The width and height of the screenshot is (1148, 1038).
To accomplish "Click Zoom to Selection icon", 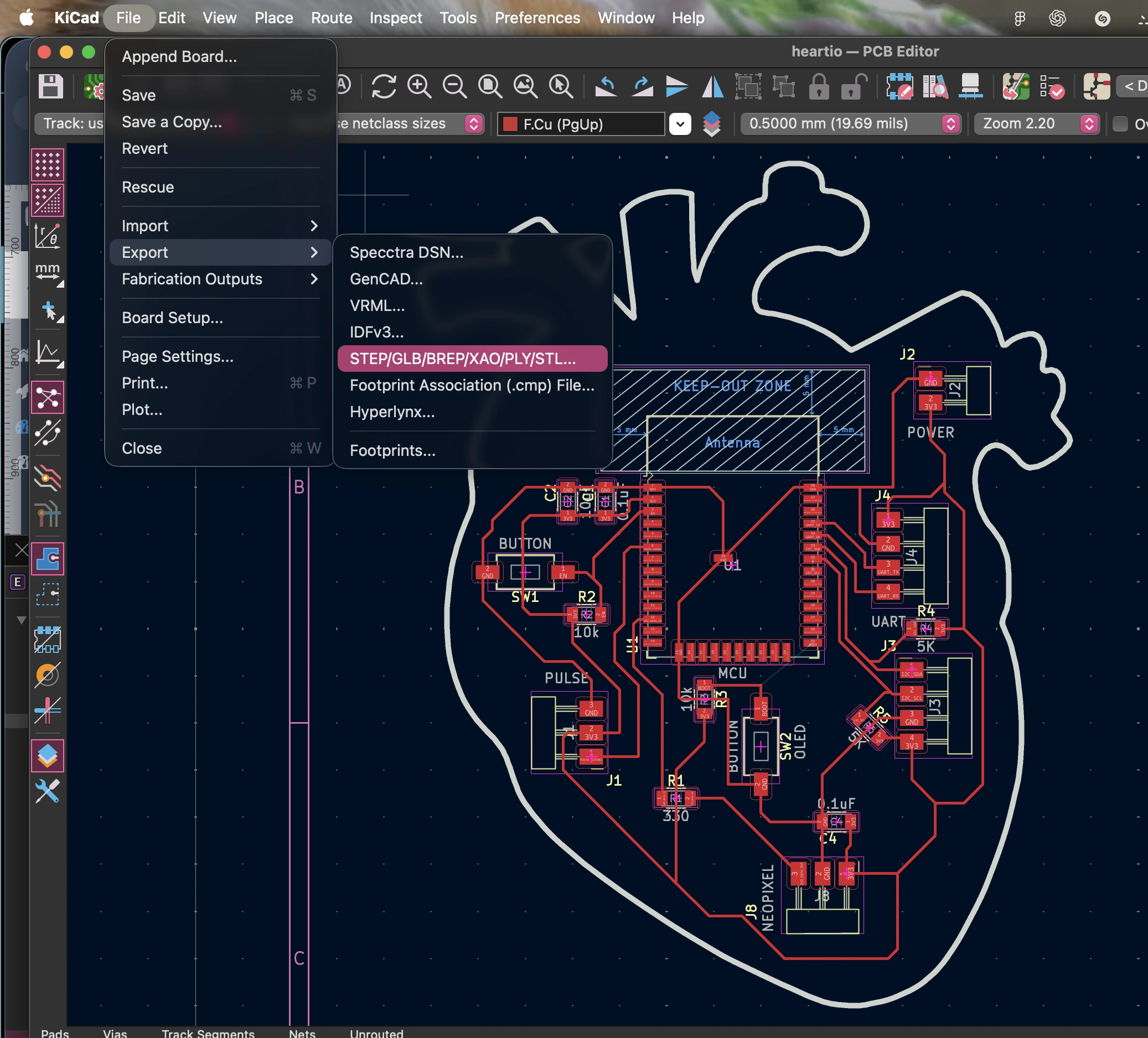I will pyautogui.click(x=561, y=86).
